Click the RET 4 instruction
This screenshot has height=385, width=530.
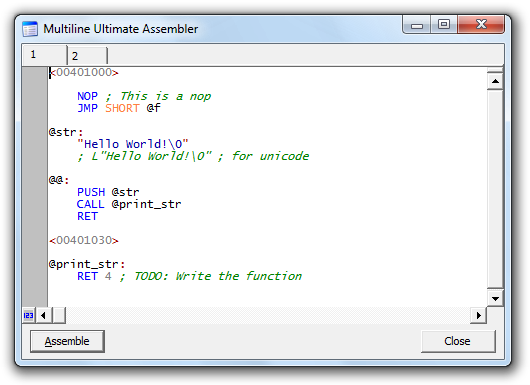[94, 276]
